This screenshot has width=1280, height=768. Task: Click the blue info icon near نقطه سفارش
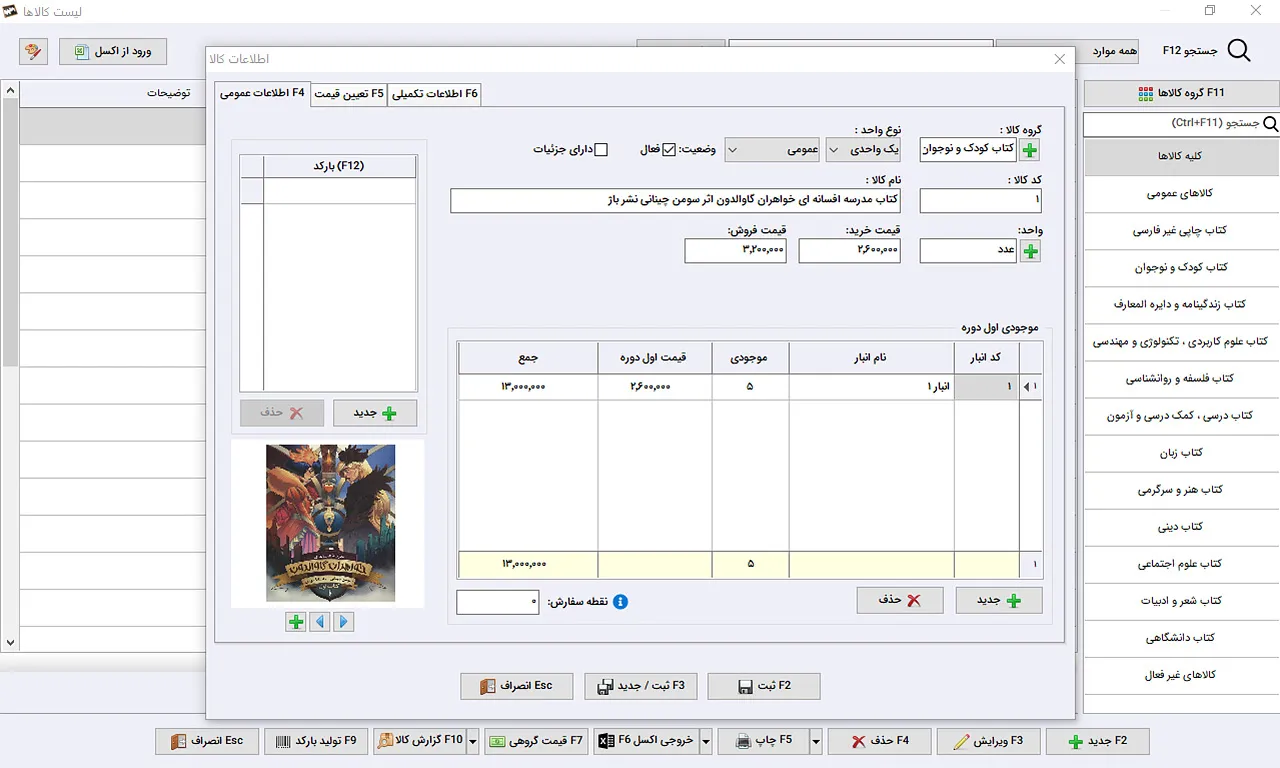click(620, 602)
